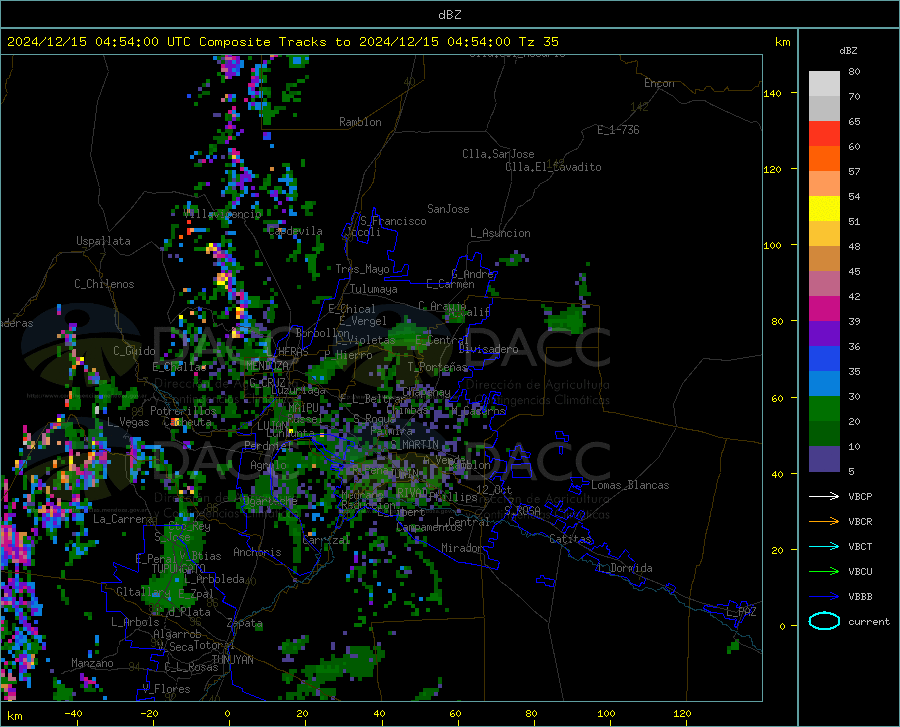Image resolution: width=900 pixels, height=727 pixels.
Task: Click the Anchoris map label
Action: click(257, 552)
